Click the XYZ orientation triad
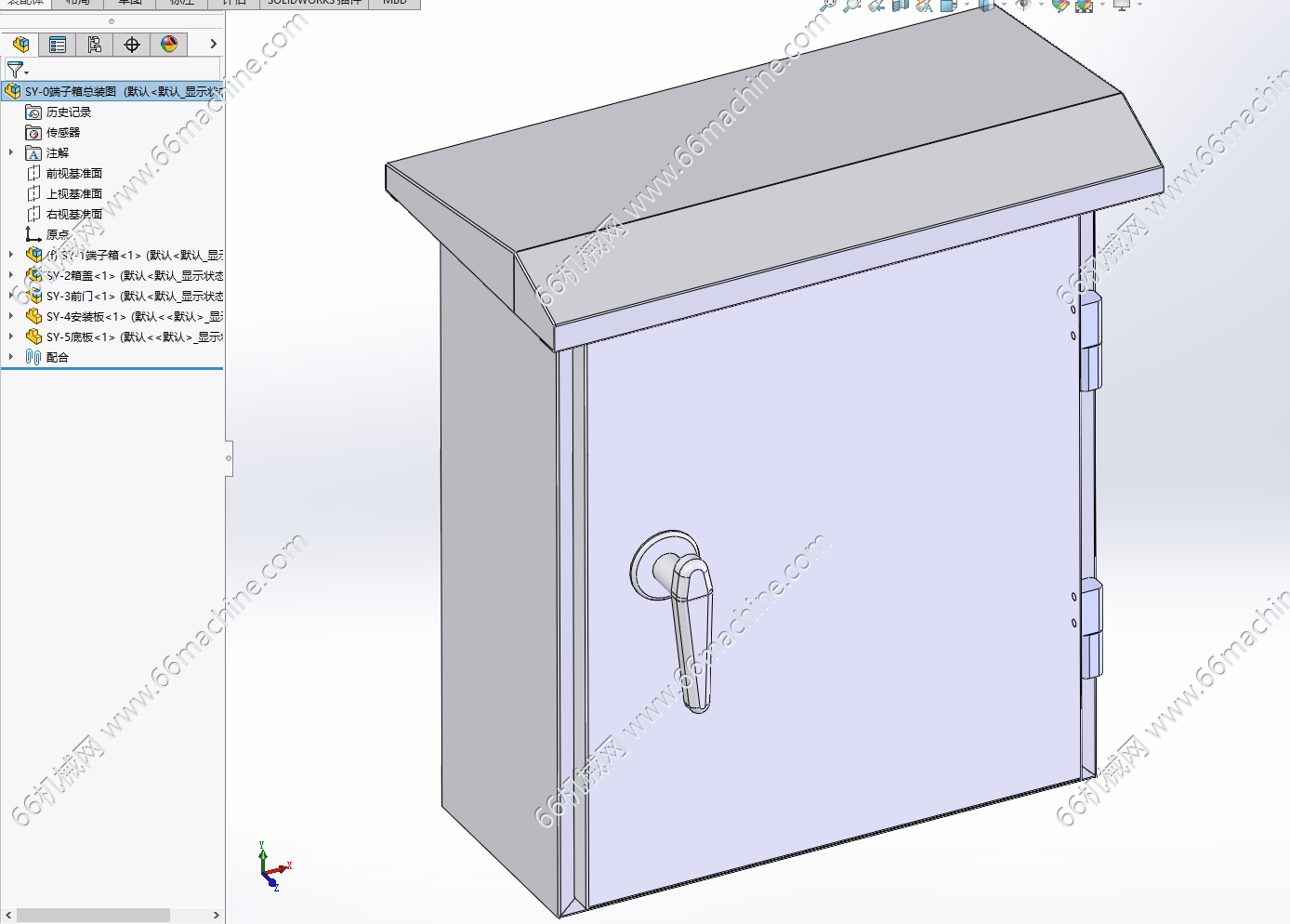1290x924 pixels. coord(274,866)
